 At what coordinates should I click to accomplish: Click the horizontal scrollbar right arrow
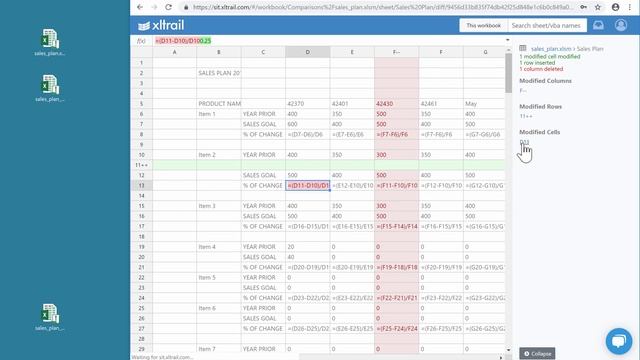[501, 357]
